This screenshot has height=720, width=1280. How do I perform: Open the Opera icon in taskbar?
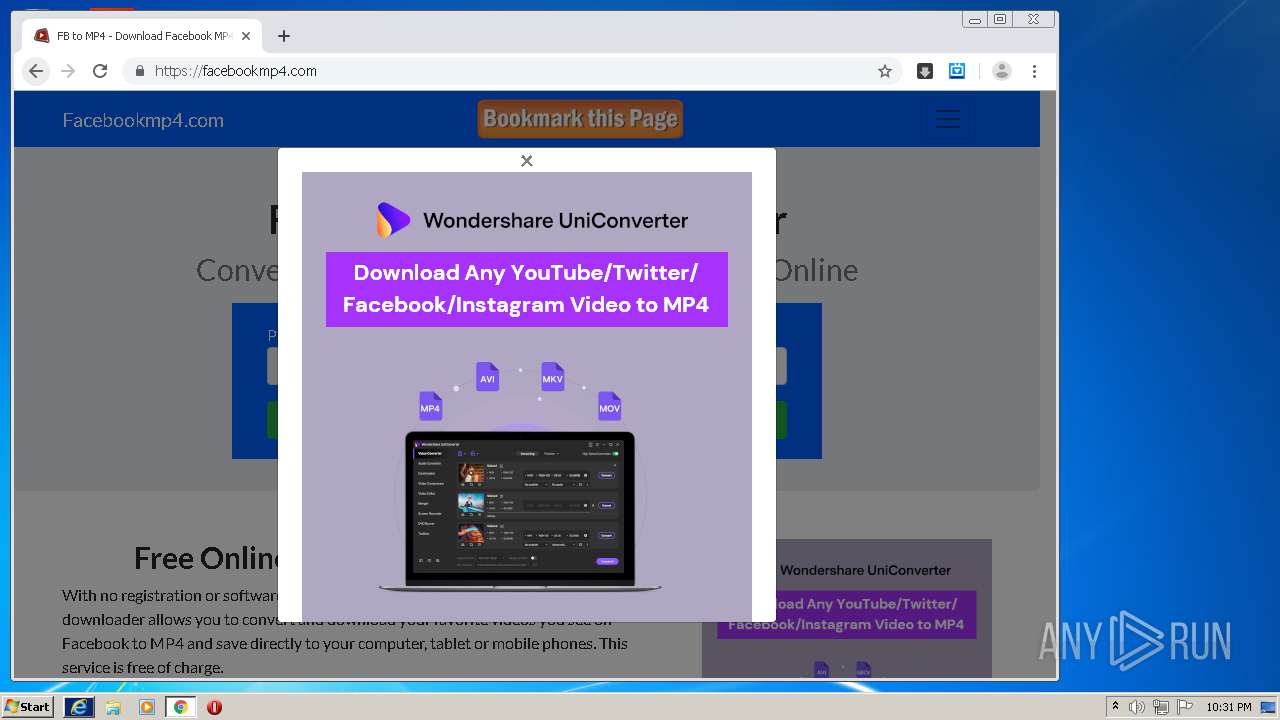(x=214, y=707)
